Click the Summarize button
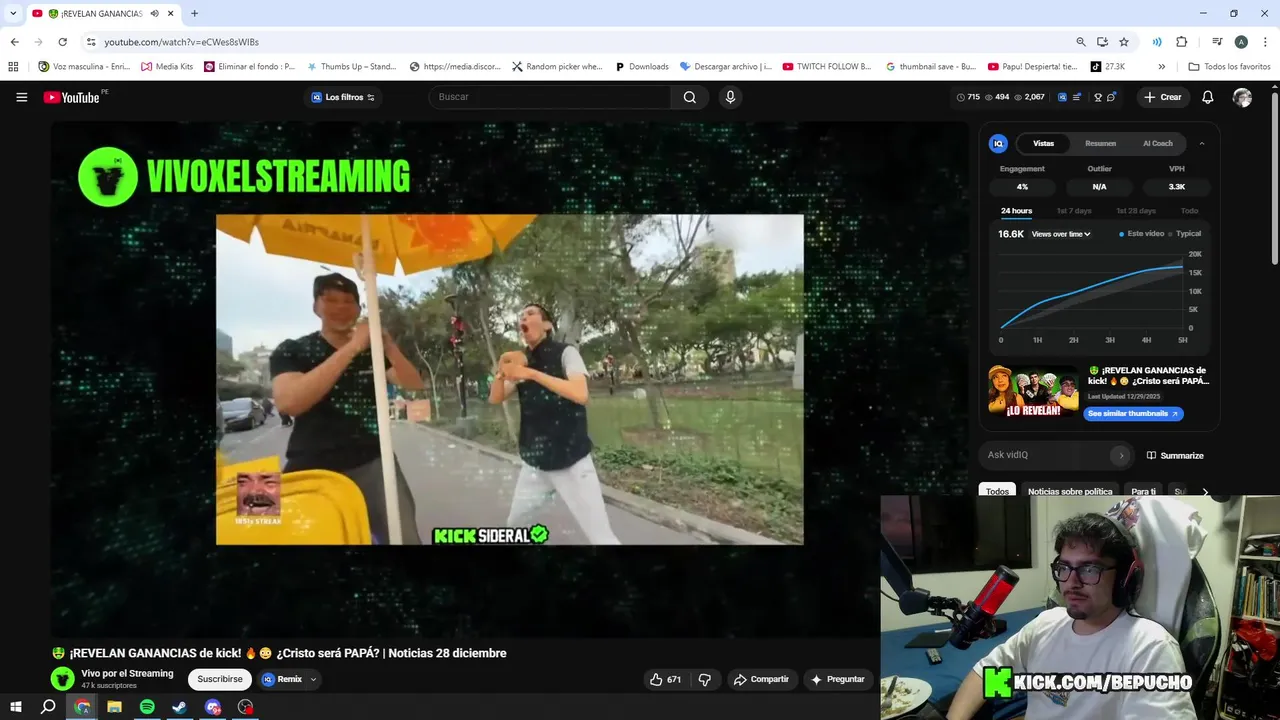 (1175, 456)
